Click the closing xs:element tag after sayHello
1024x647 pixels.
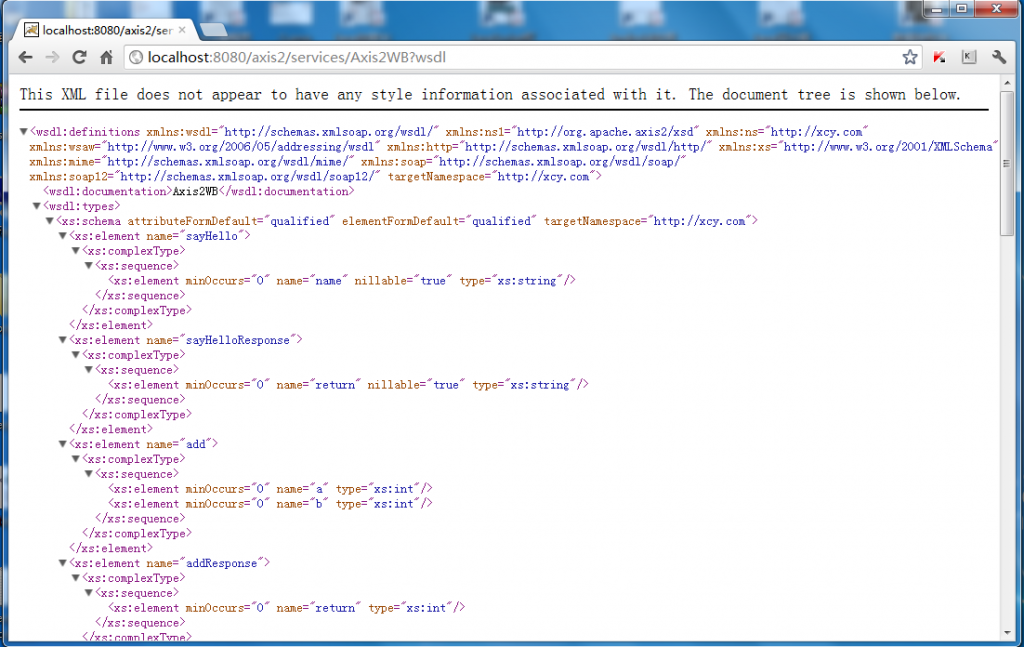(111, 325)
